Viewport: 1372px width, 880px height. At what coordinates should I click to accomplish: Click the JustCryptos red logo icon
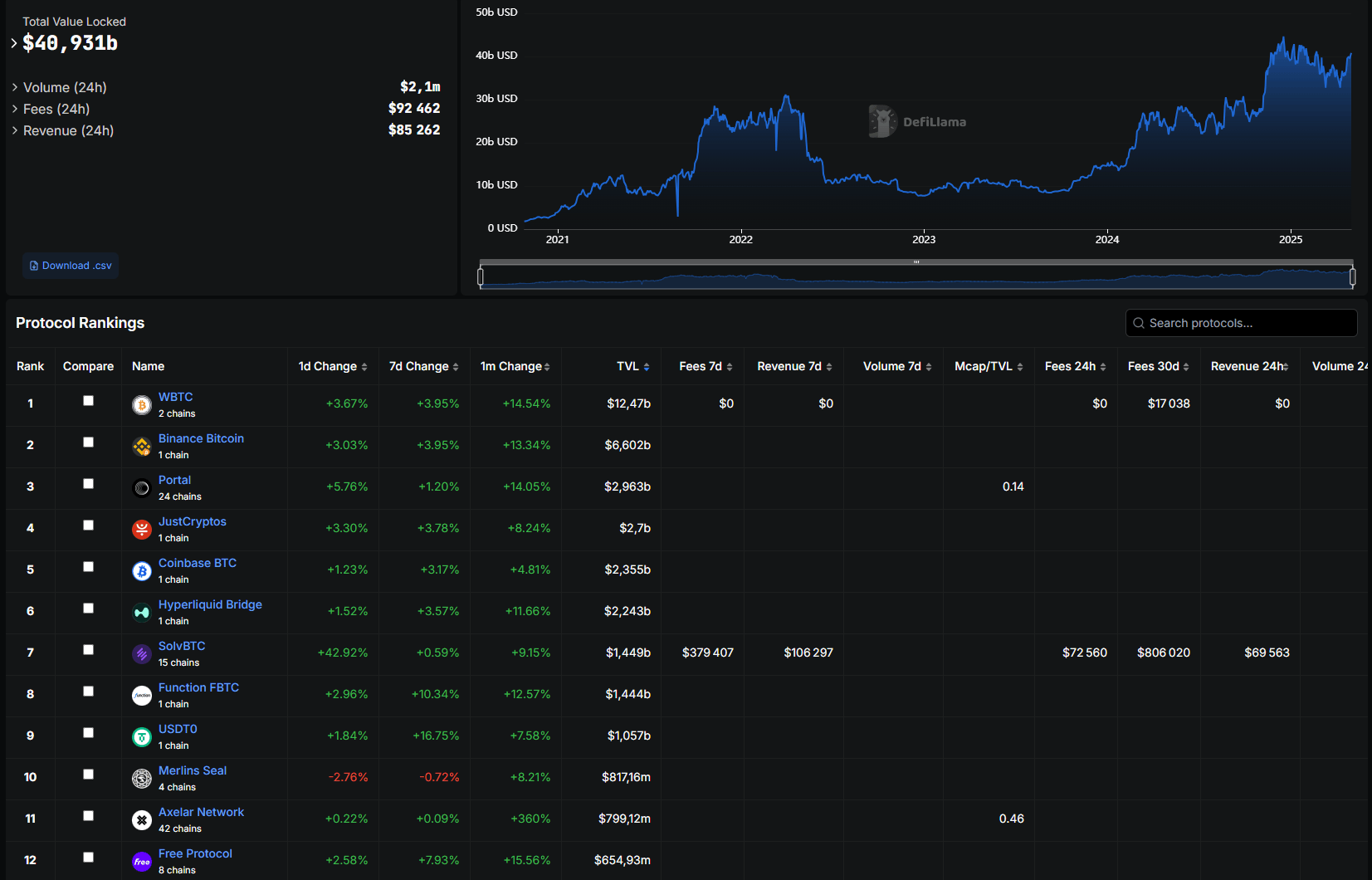(x=142, y=530)
